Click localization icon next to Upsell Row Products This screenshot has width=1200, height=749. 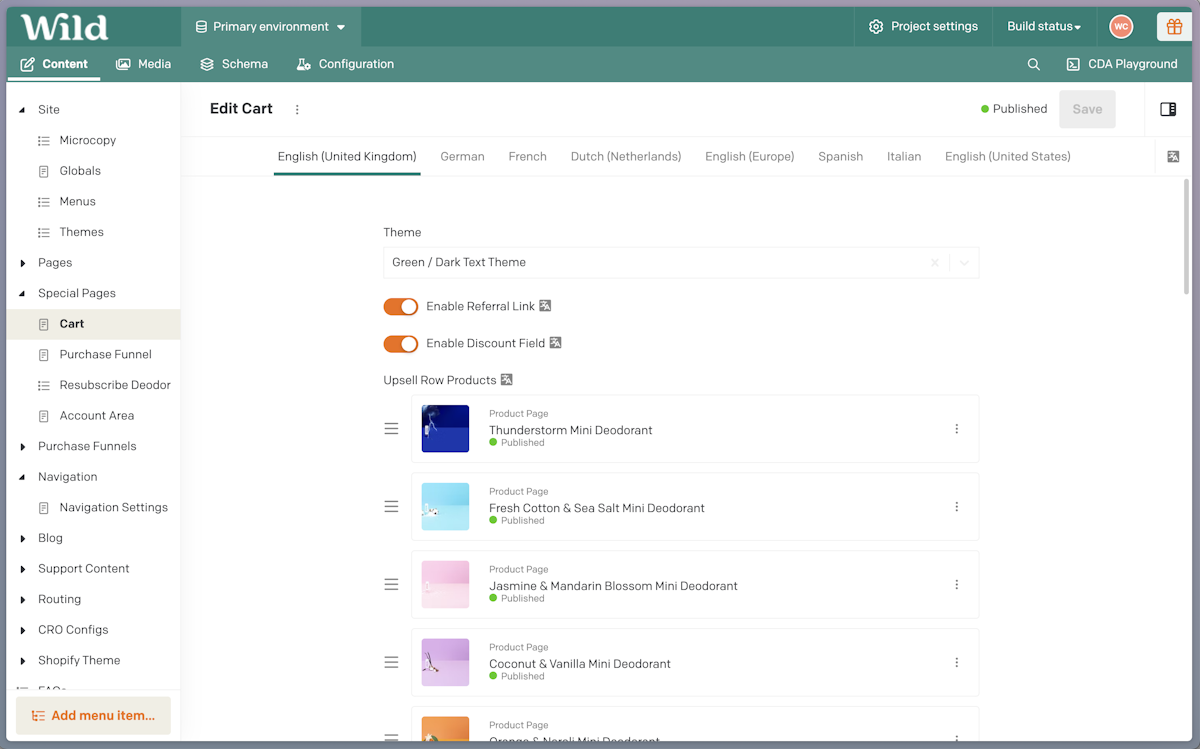coord(507,380)
